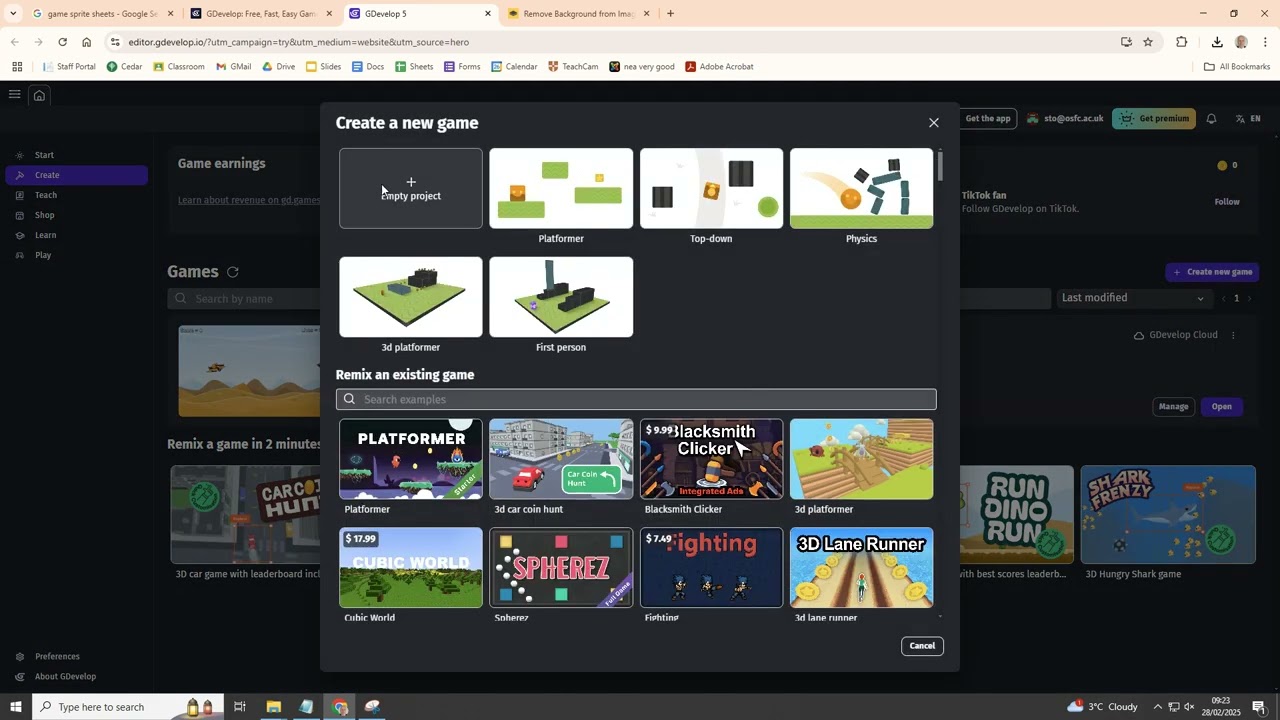Open a new browser tab
Viewport: 1280px width, 720px height.
point(670,14)
